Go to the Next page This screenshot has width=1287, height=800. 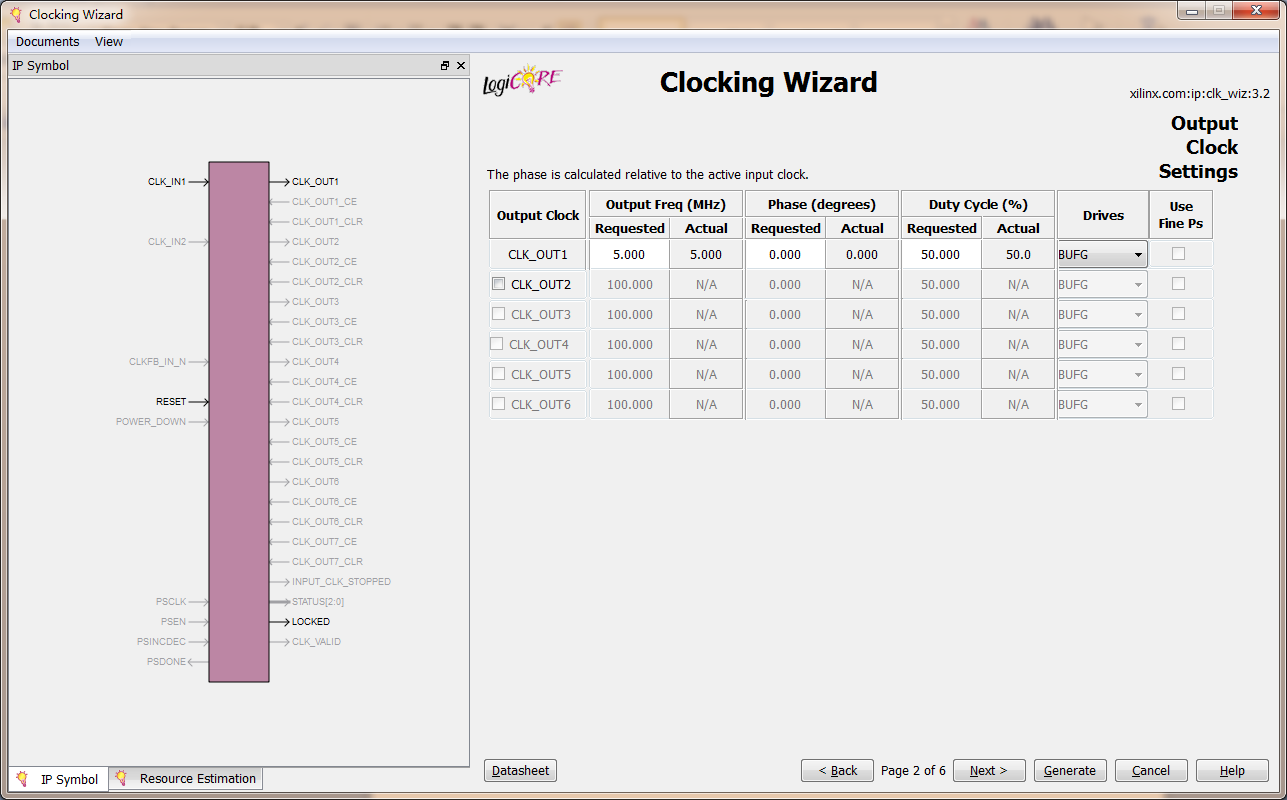point(988,770)
